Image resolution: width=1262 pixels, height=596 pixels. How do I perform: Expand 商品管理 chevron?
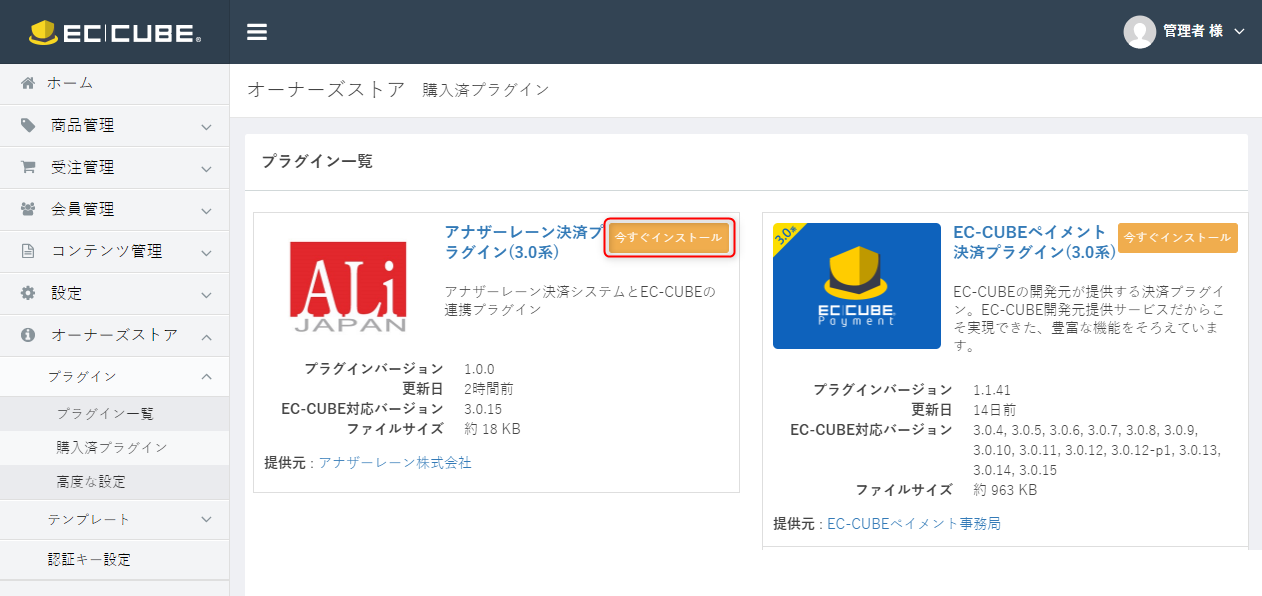coord(206,127)
